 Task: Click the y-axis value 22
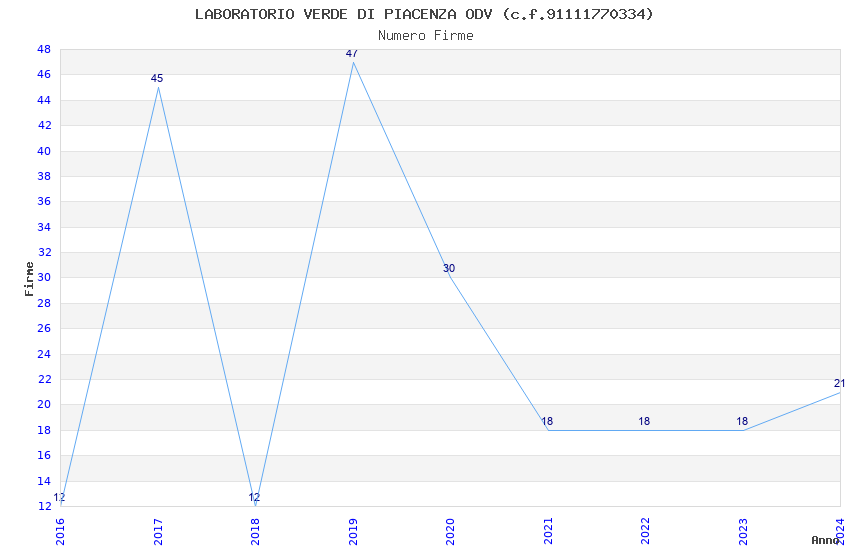coord(44,379)
